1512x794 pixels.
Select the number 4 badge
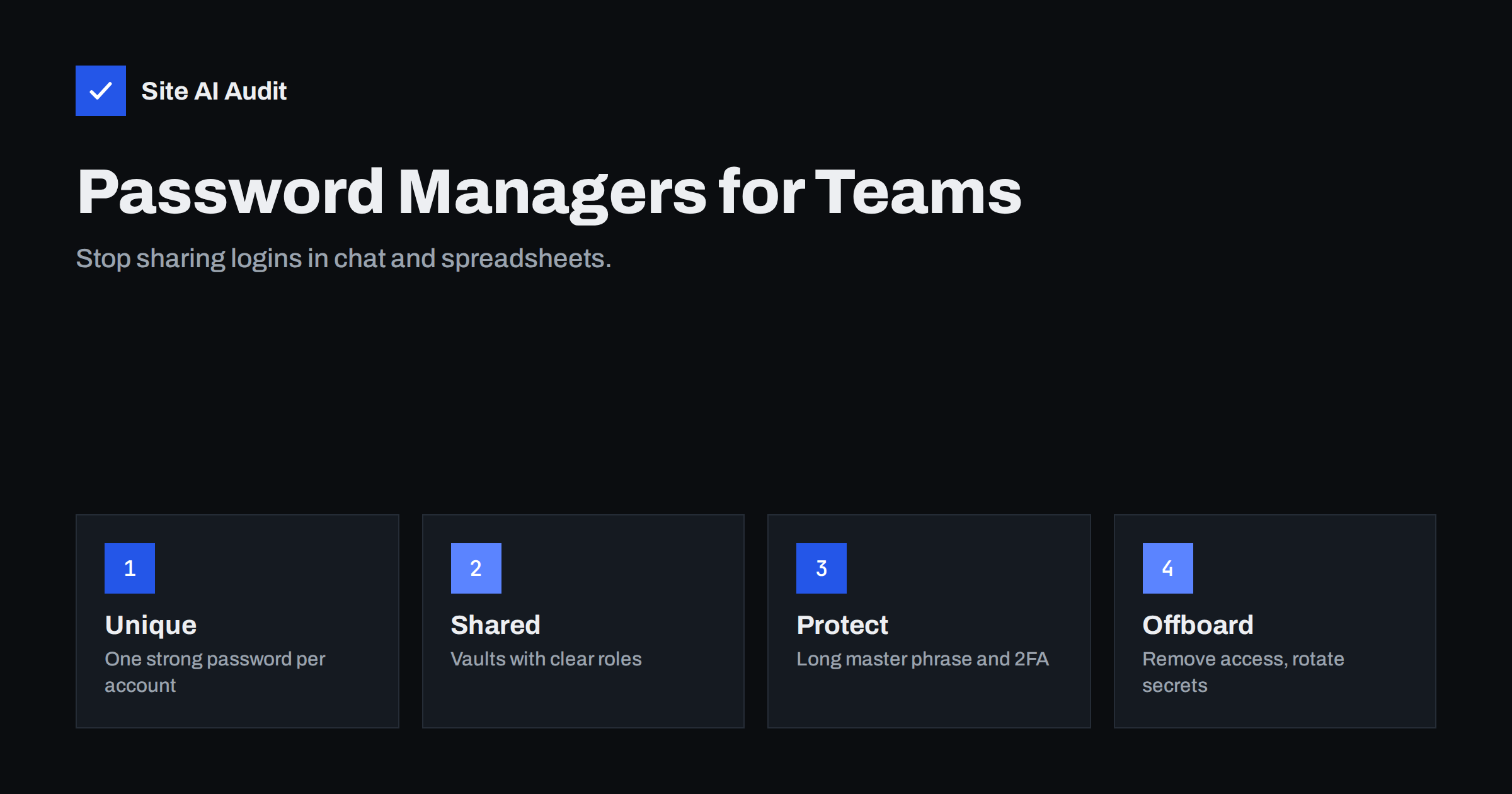(1168, 568)
